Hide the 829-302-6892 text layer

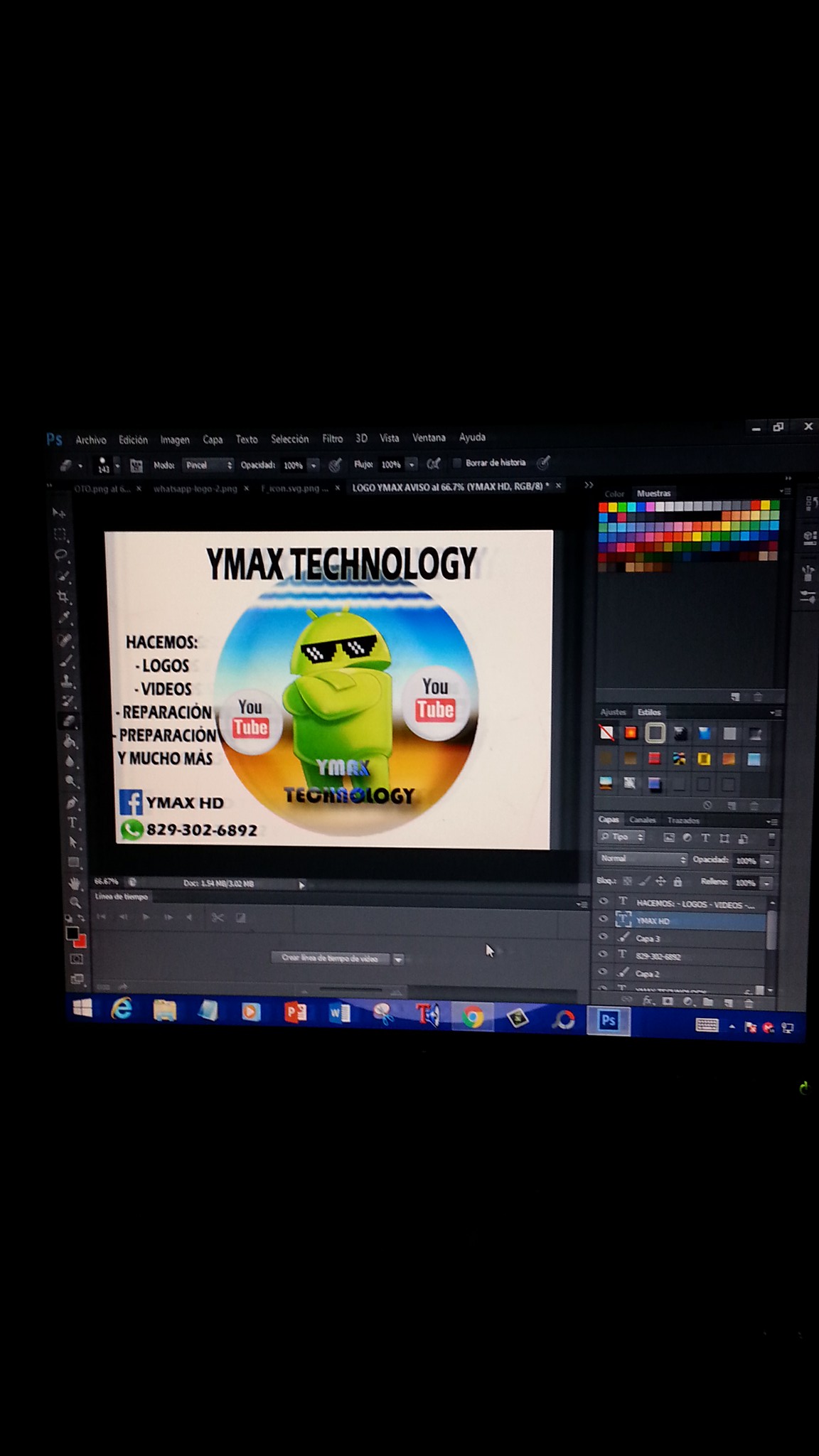(x=604, y=954)
